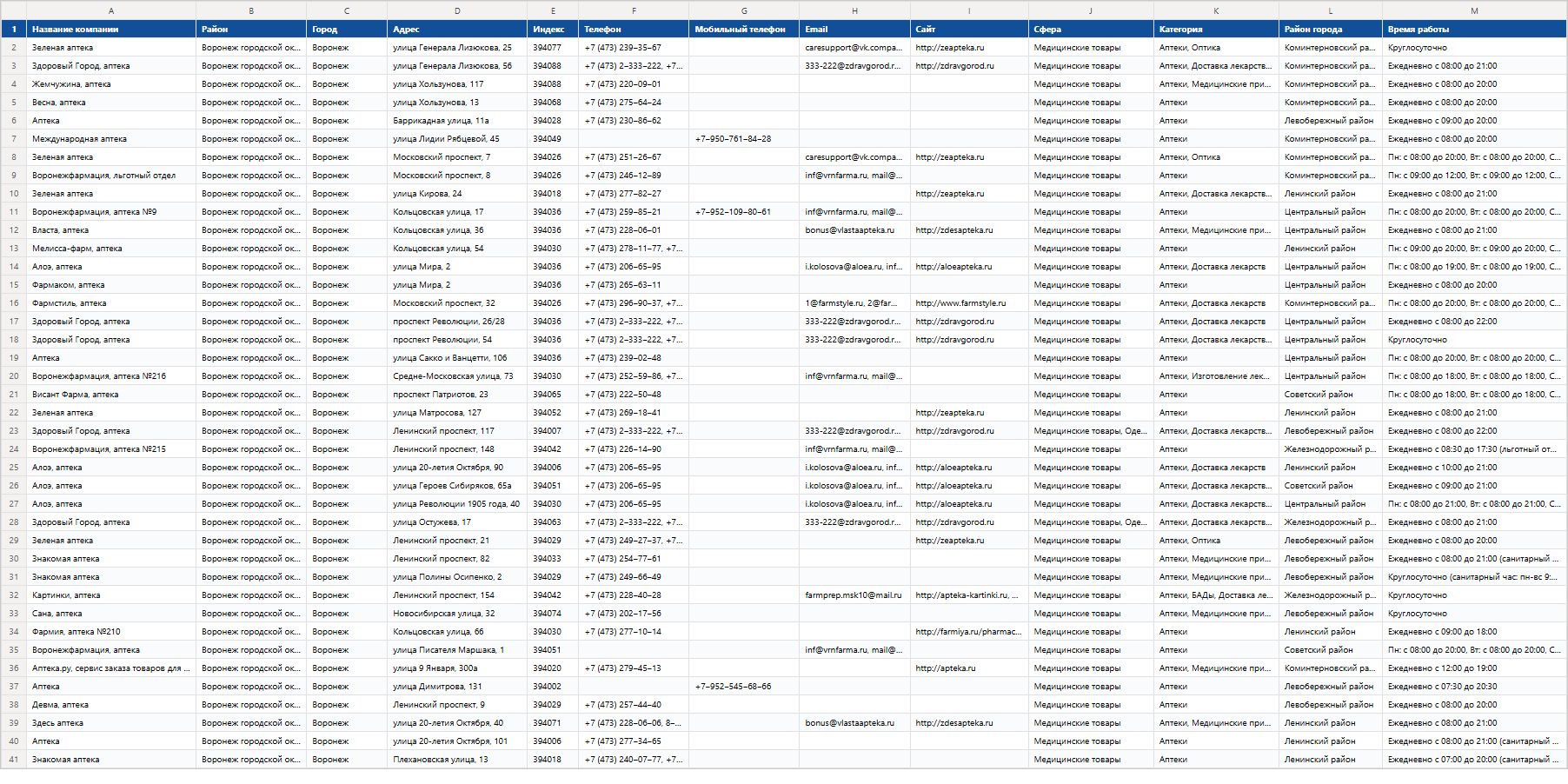The image size is (1568, 784).
Task: Select the cell 'Жемчужина, аптека'
Action: point(111,84)
